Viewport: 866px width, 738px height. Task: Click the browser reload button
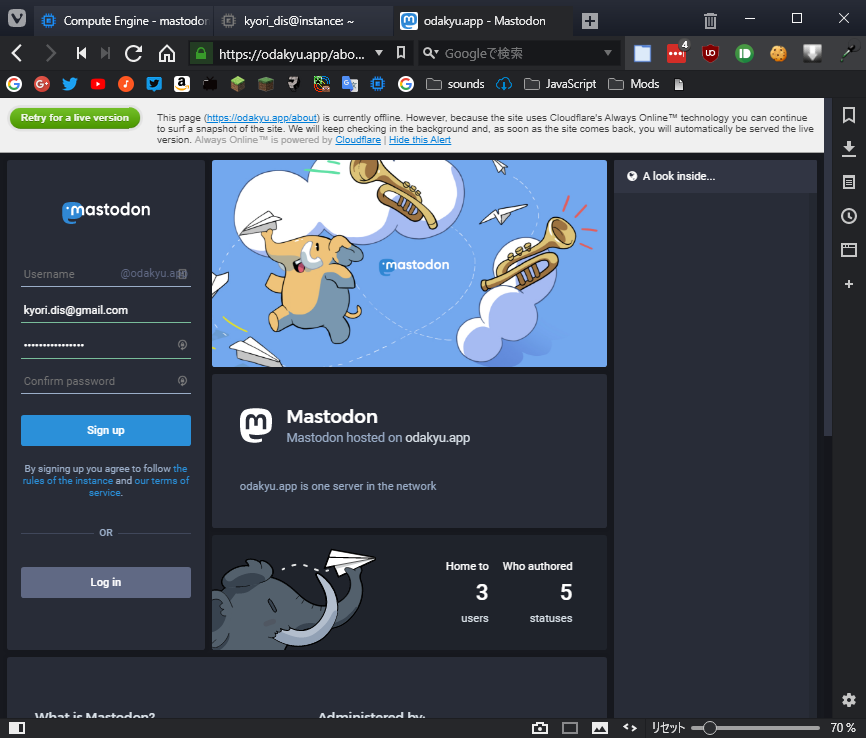[133, 53]
